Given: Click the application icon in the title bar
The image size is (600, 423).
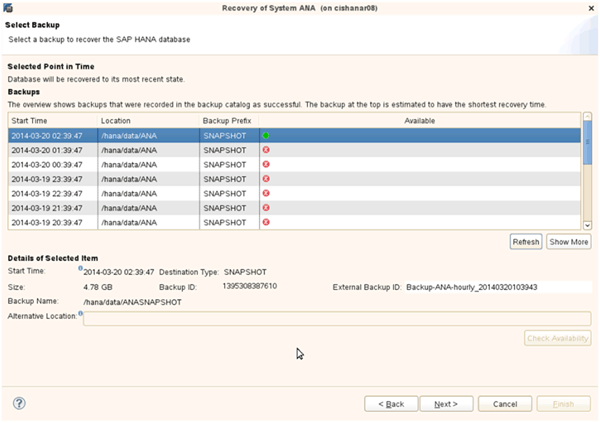Looking at the screenshot, I should [x=8, y=8].
